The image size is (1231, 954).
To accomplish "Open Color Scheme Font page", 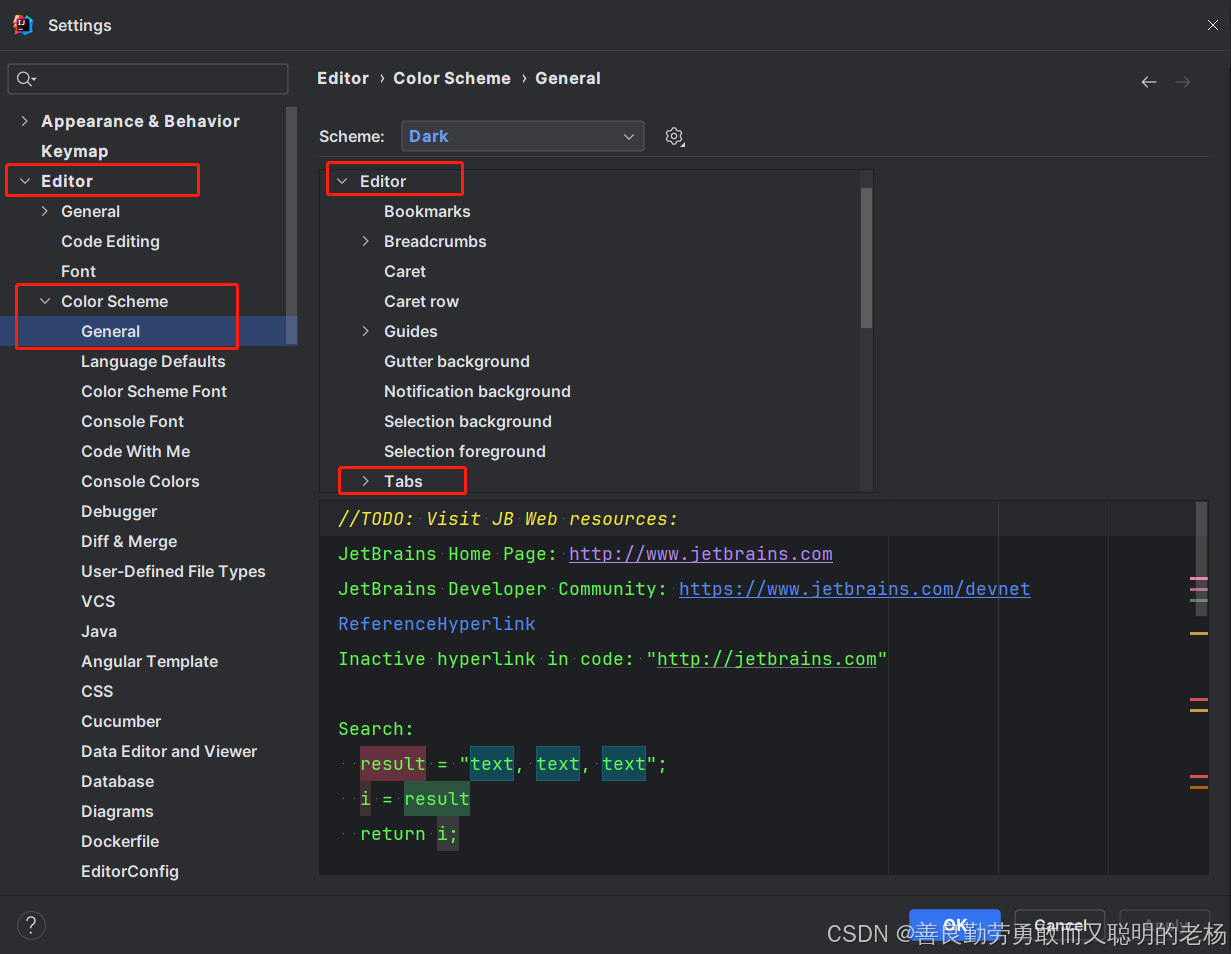I will [x=154, y=391].
